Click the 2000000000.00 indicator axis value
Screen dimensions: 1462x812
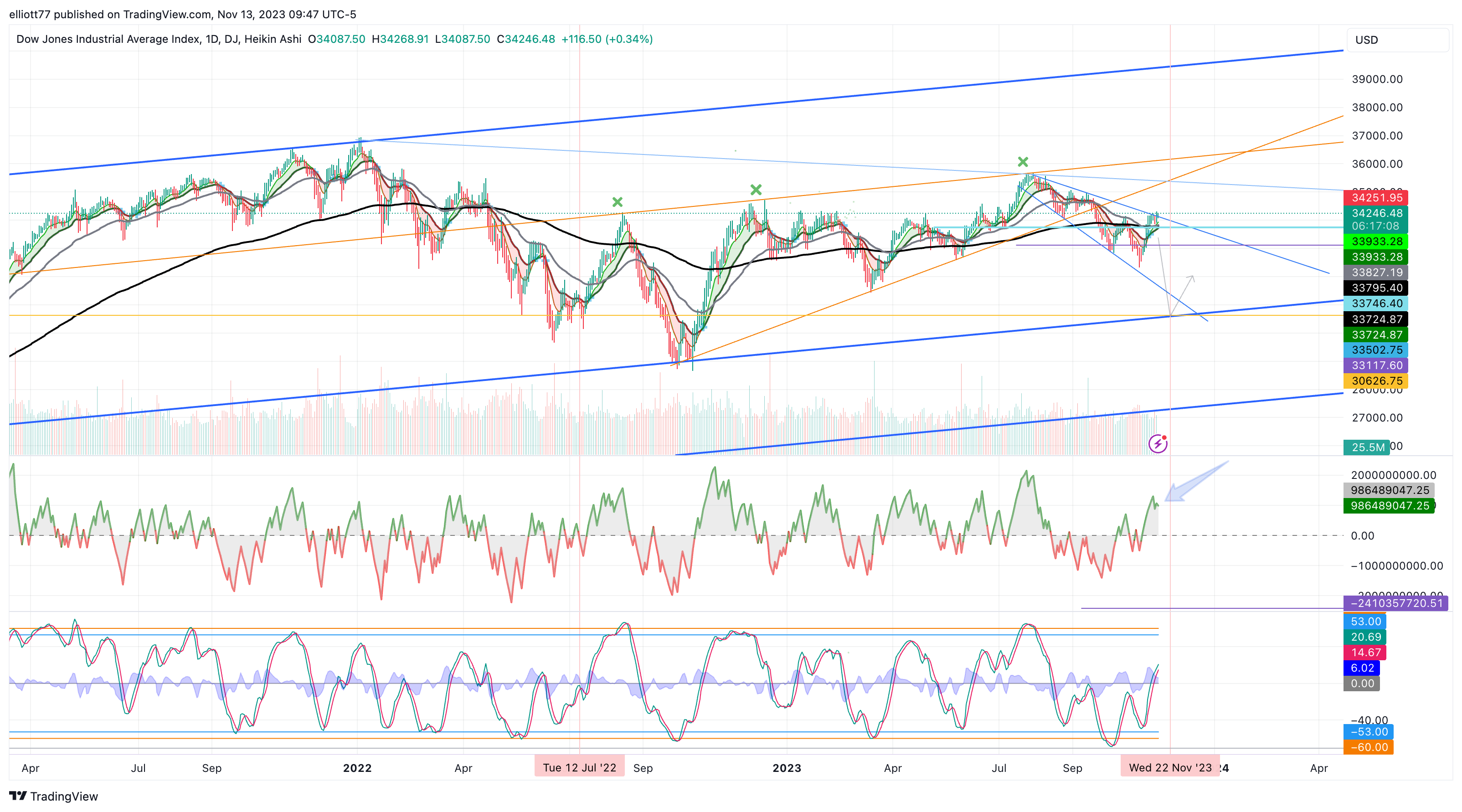1393,476
